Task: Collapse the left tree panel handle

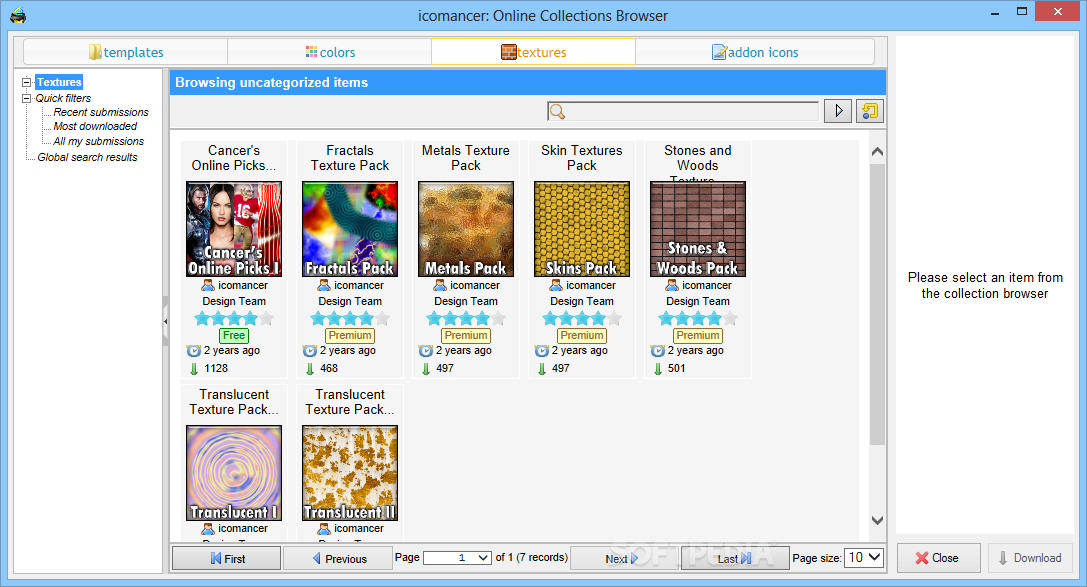Action: tap(165, 321)
